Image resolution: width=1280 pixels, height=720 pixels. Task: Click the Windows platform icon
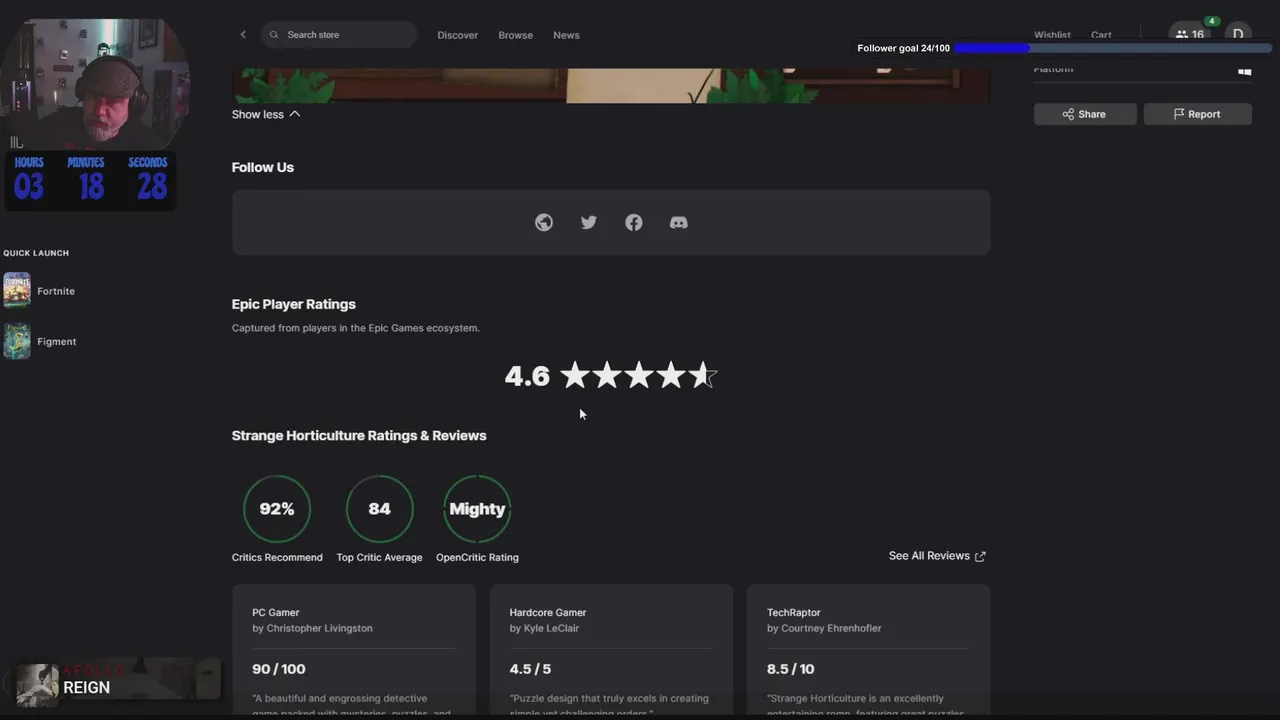(1245, 71)
